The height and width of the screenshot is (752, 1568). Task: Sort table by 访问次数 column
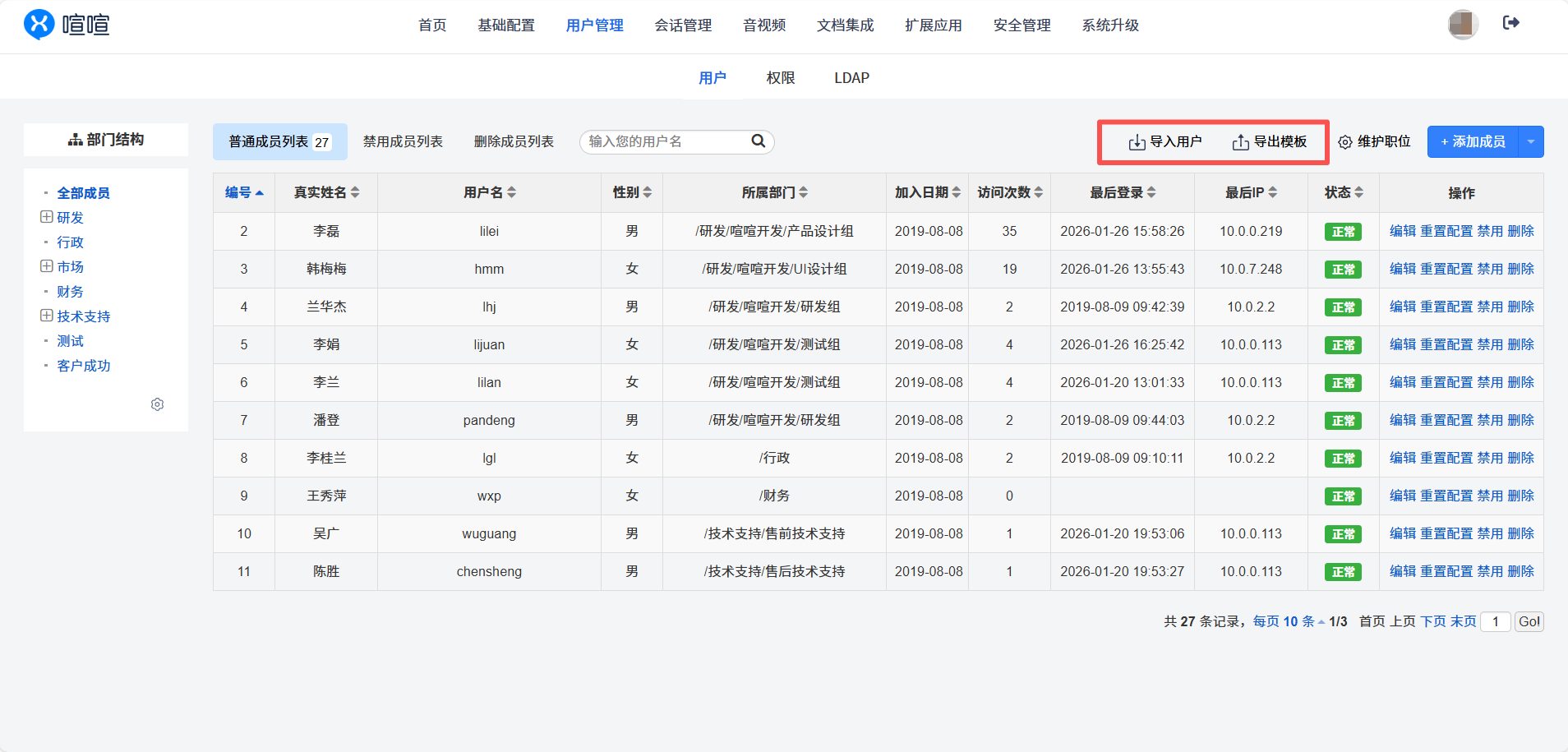tap(1009, 192)
